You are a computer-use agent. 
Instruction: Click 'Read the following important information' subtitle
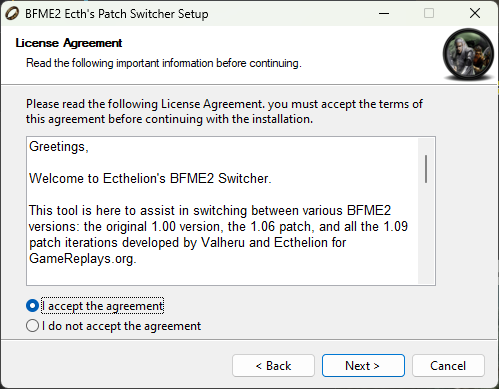point(164,63)
